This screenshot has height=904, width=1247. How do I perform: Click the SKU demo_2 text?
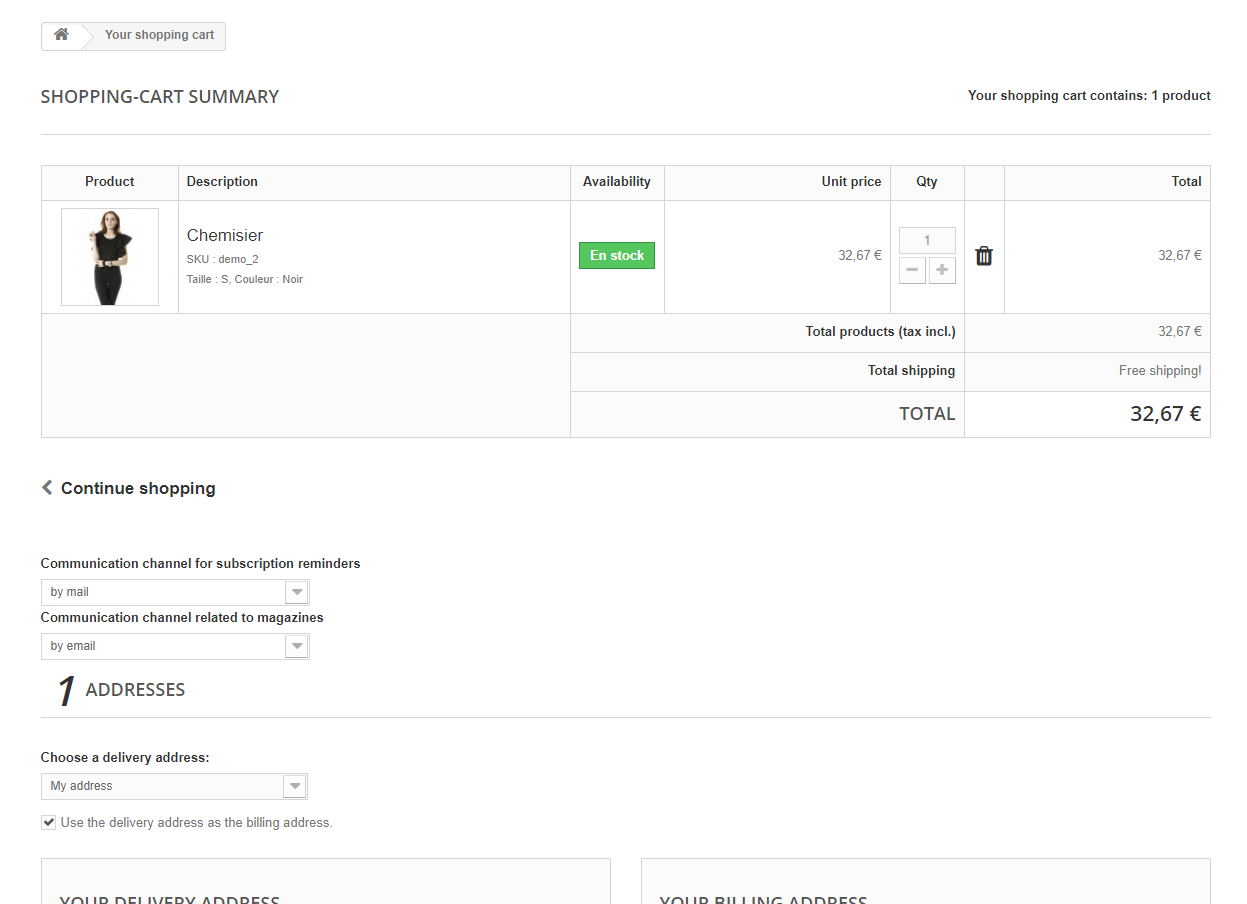[222, 259]
